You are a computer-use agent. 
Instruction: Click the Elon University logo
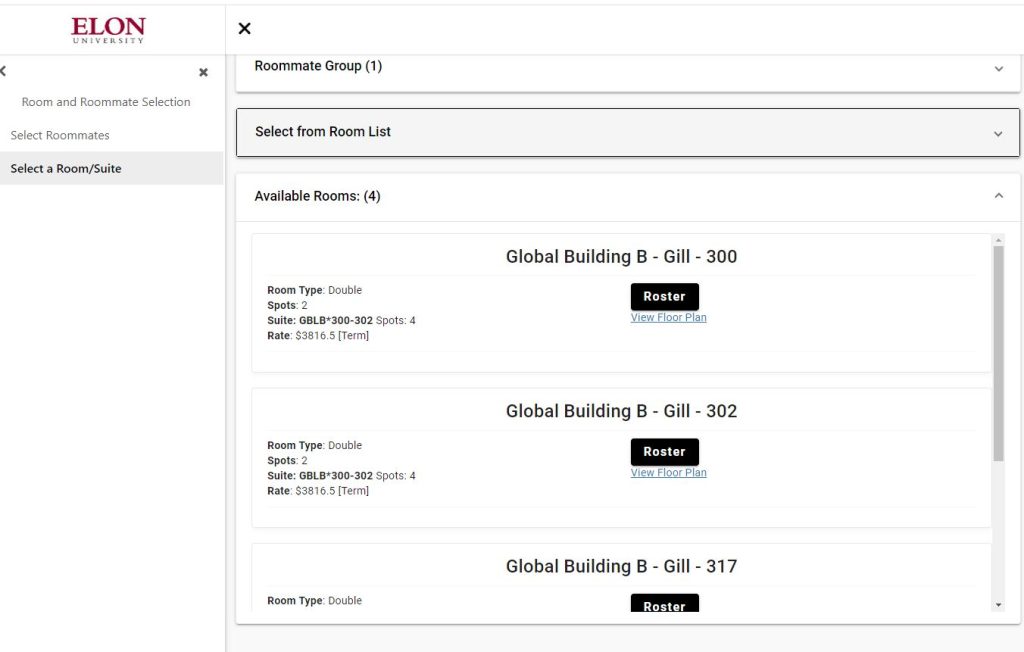coord(108,29)
